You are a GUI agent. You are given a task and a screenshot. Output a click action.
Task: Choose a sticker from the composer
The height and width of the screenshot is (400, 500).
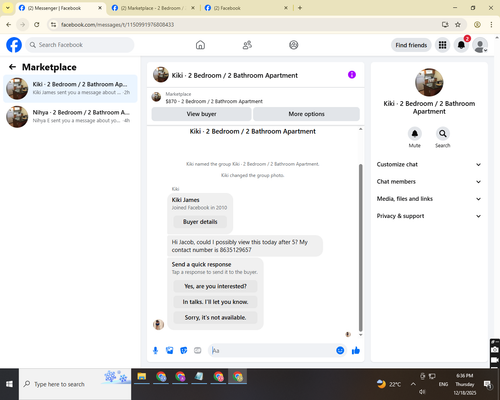[184, 350]
